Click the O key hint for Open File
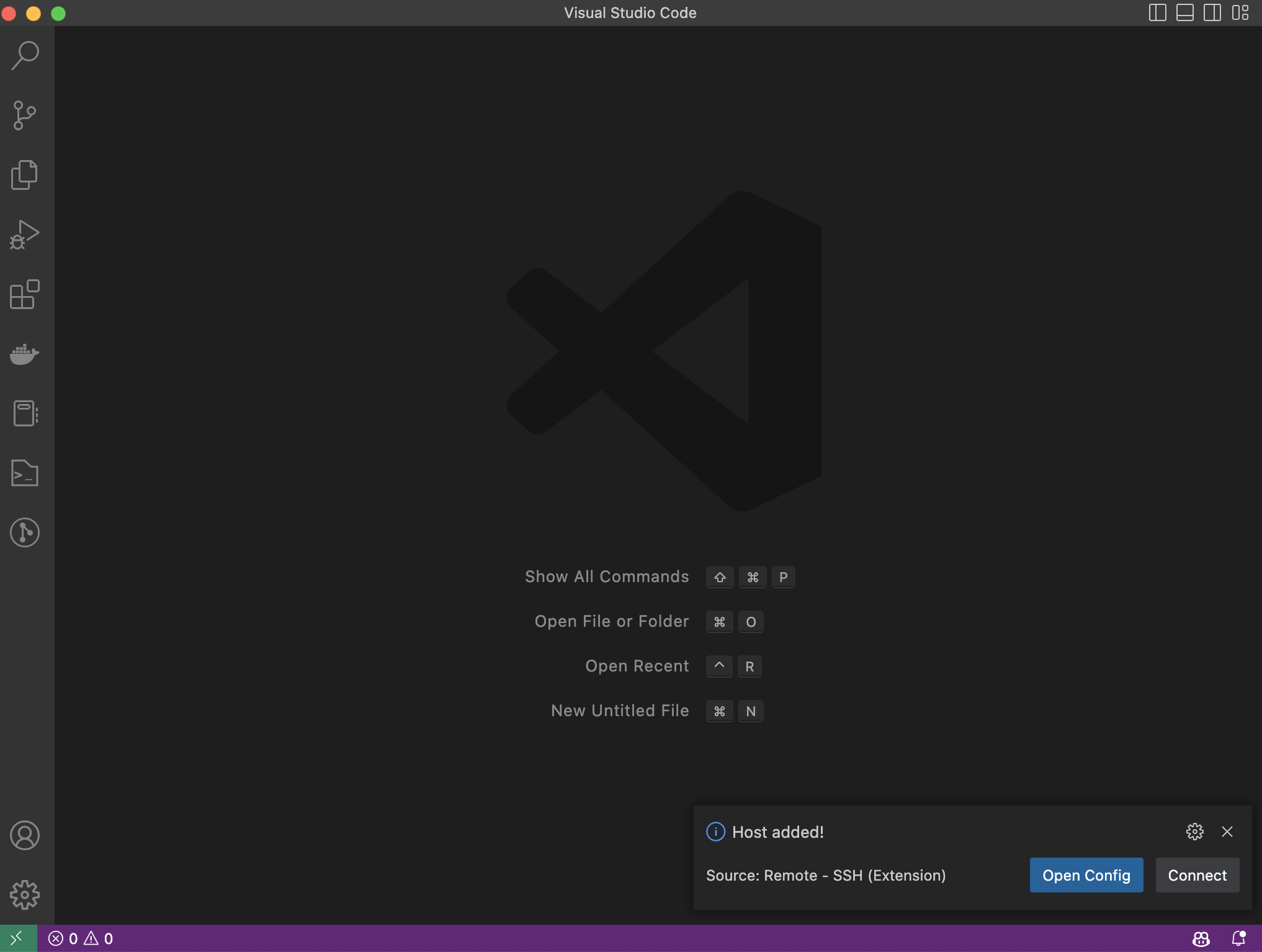1262x952 pixels. (751, 622)
